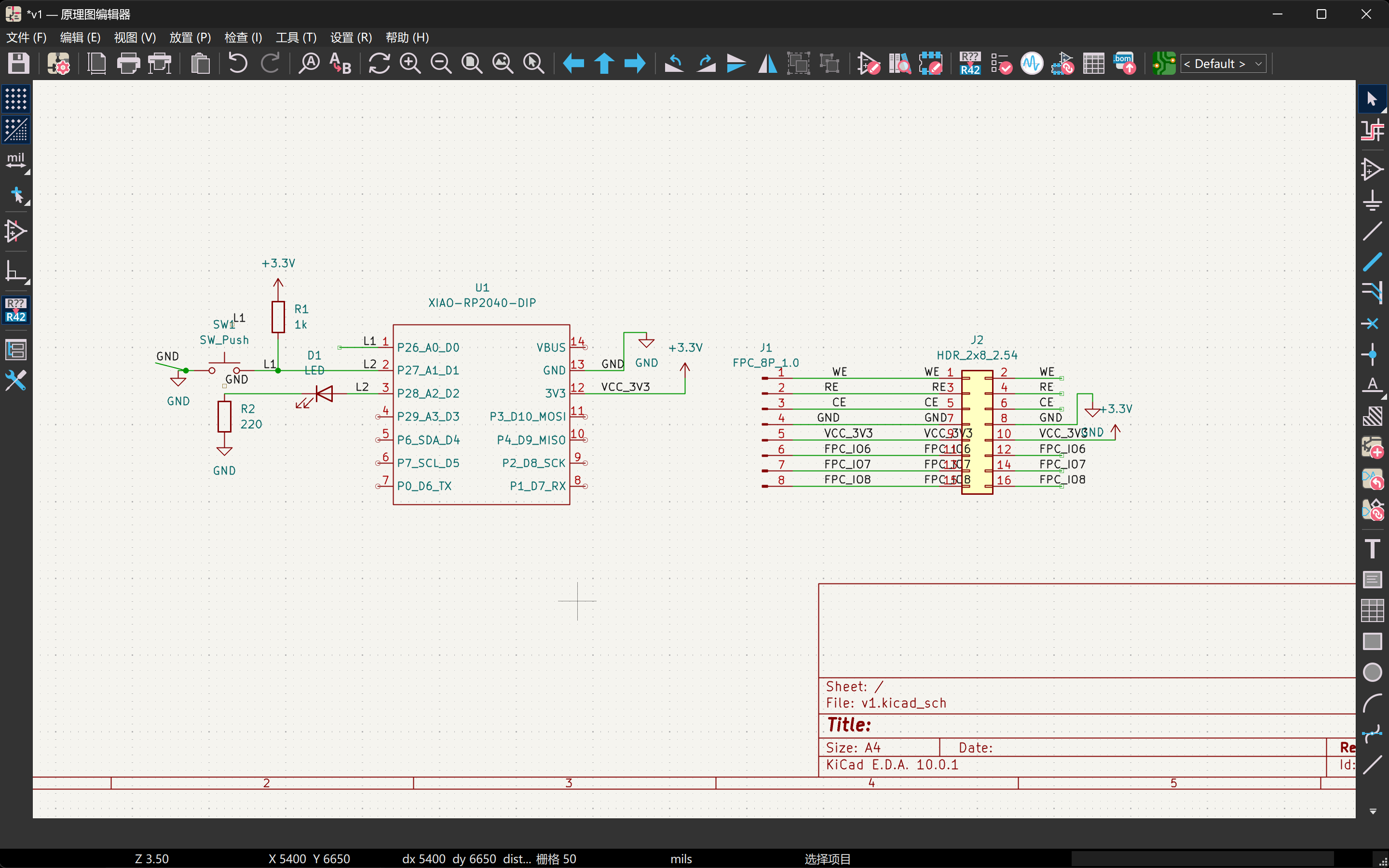Click the U1 XIAO-RP2040-DIP symbol body
This screenshot has height=868, width=1389.
coord(481,415)
